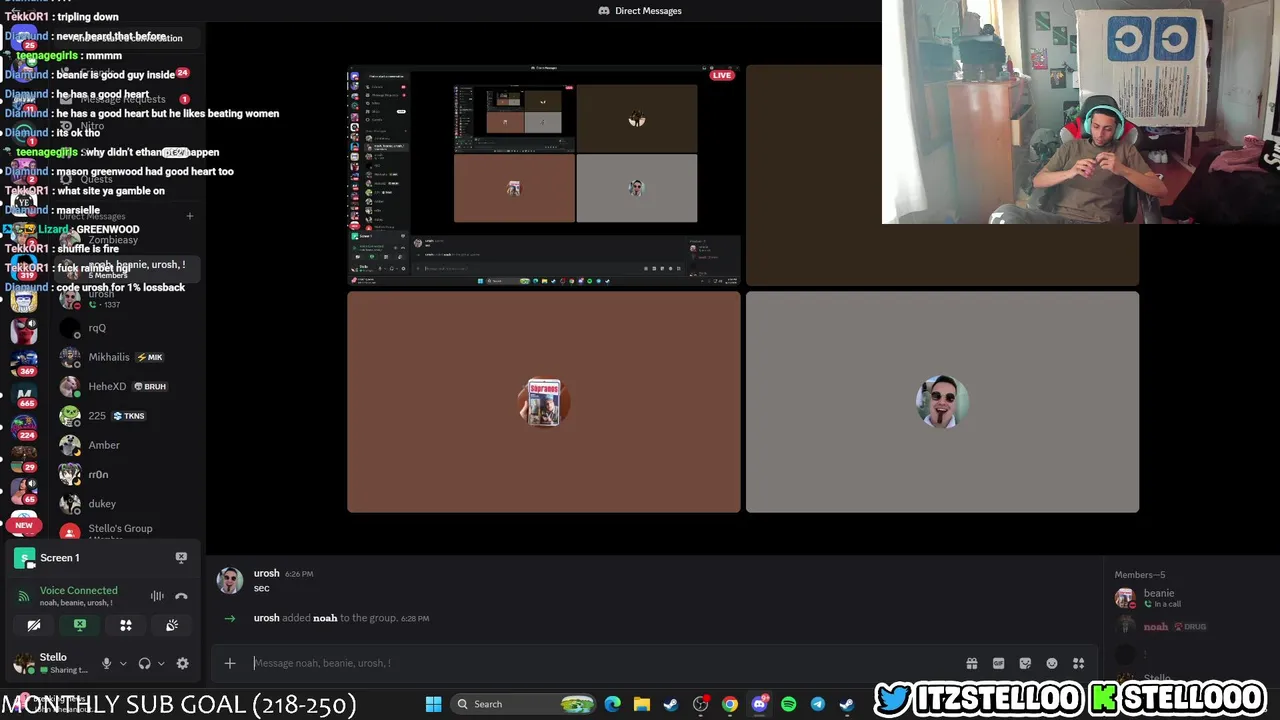1280x720 pixels.
Task: Select the rr0n direct message
Action: tap(125, 474)
